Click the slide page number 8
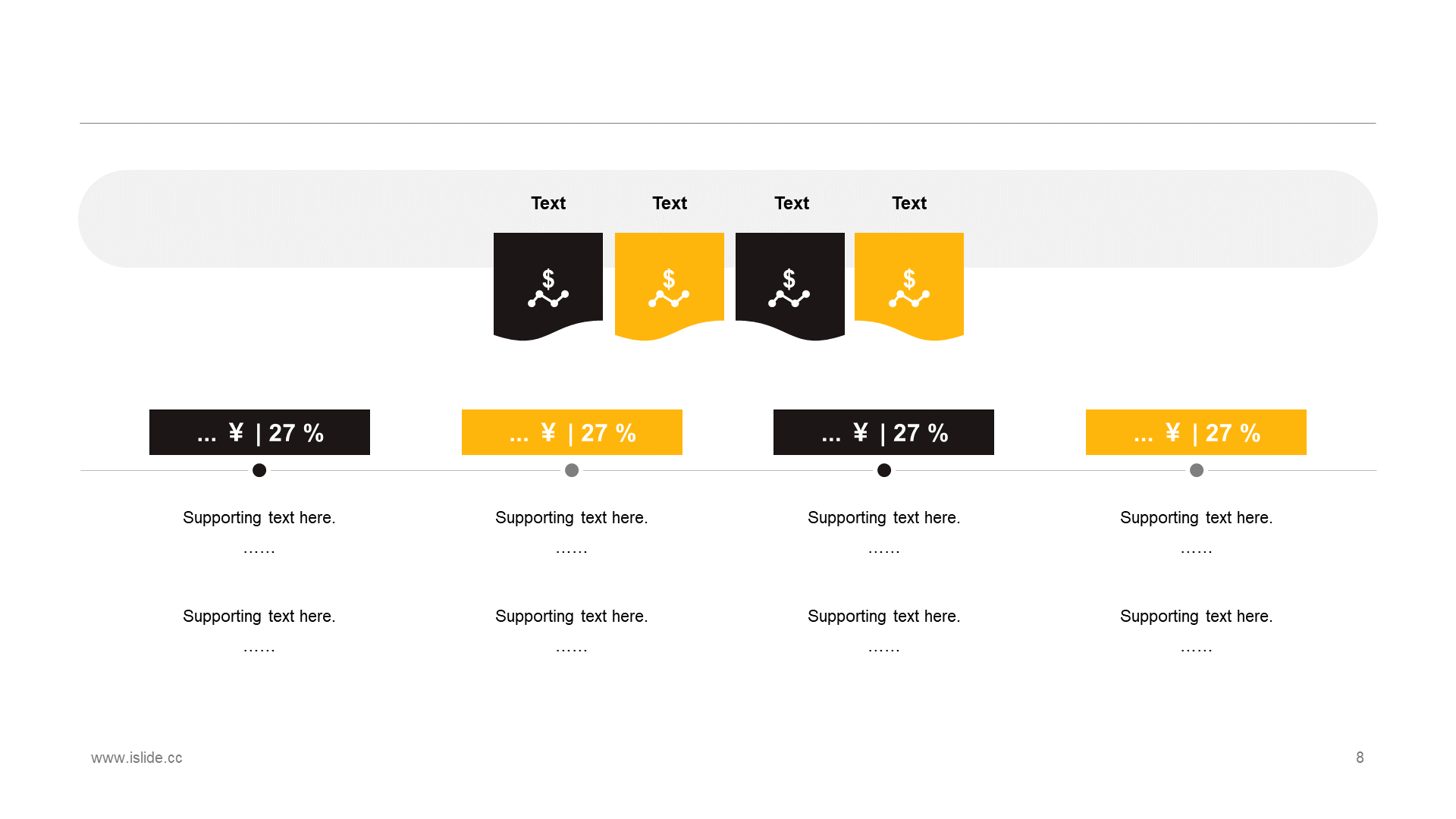The width and height of the screenshot is (1456, 819). pos(1360,758)
